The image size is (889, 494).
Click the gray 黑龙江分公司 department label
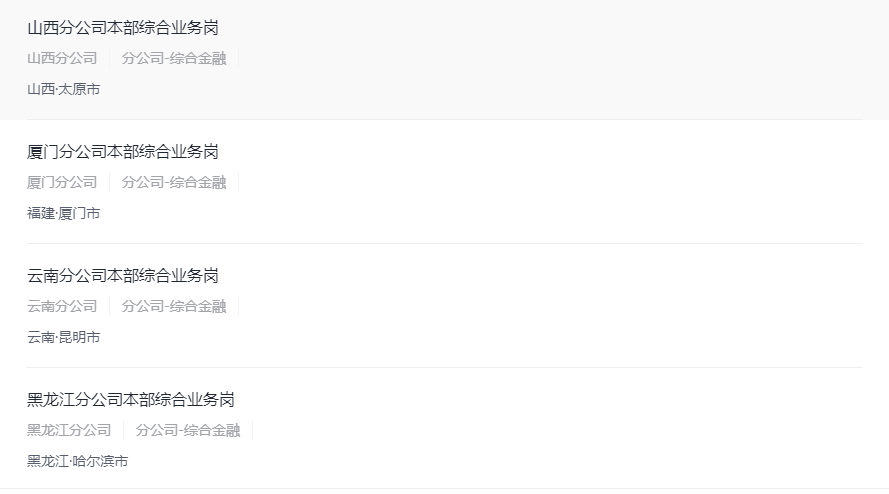69,430
